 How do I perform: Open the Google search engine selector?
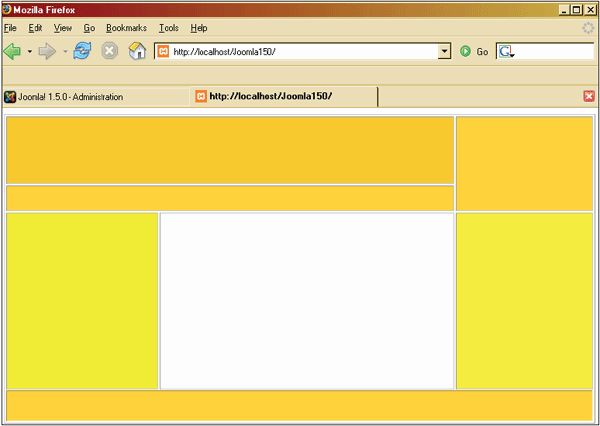(x=506, y=52)
